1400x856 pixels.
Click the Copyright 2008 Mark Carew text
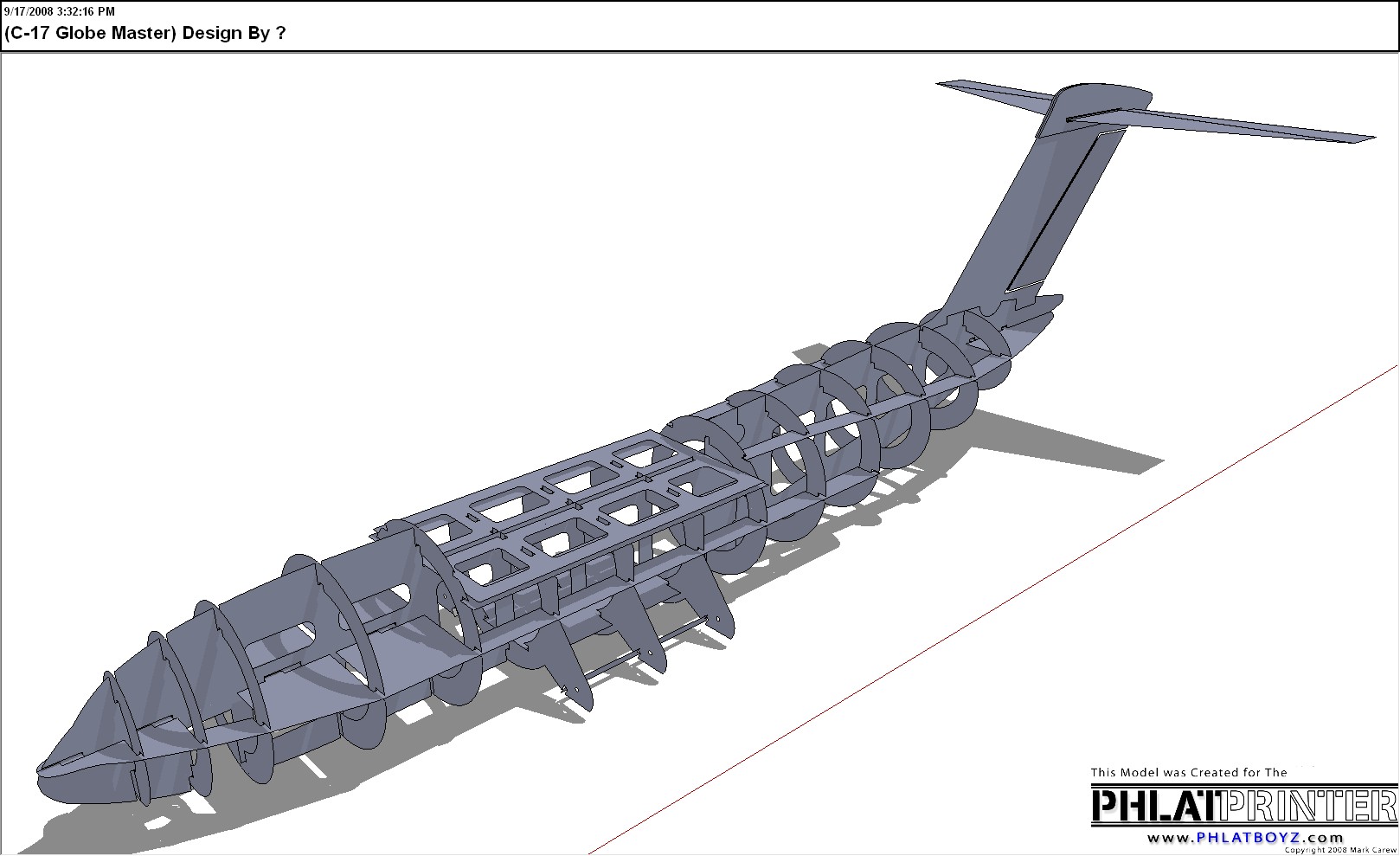tap(1339, 850)
